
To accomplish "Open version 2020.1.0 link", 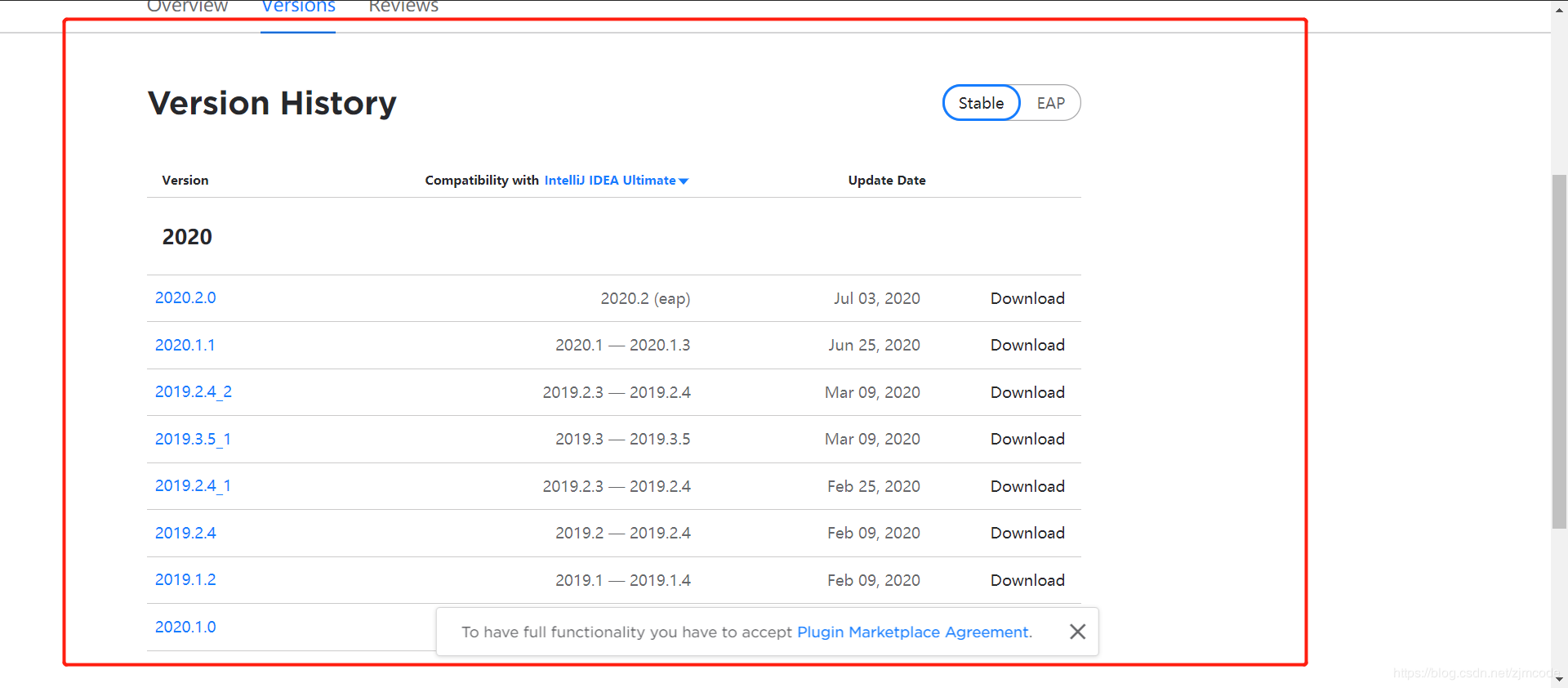I will [x=185, y=627].
